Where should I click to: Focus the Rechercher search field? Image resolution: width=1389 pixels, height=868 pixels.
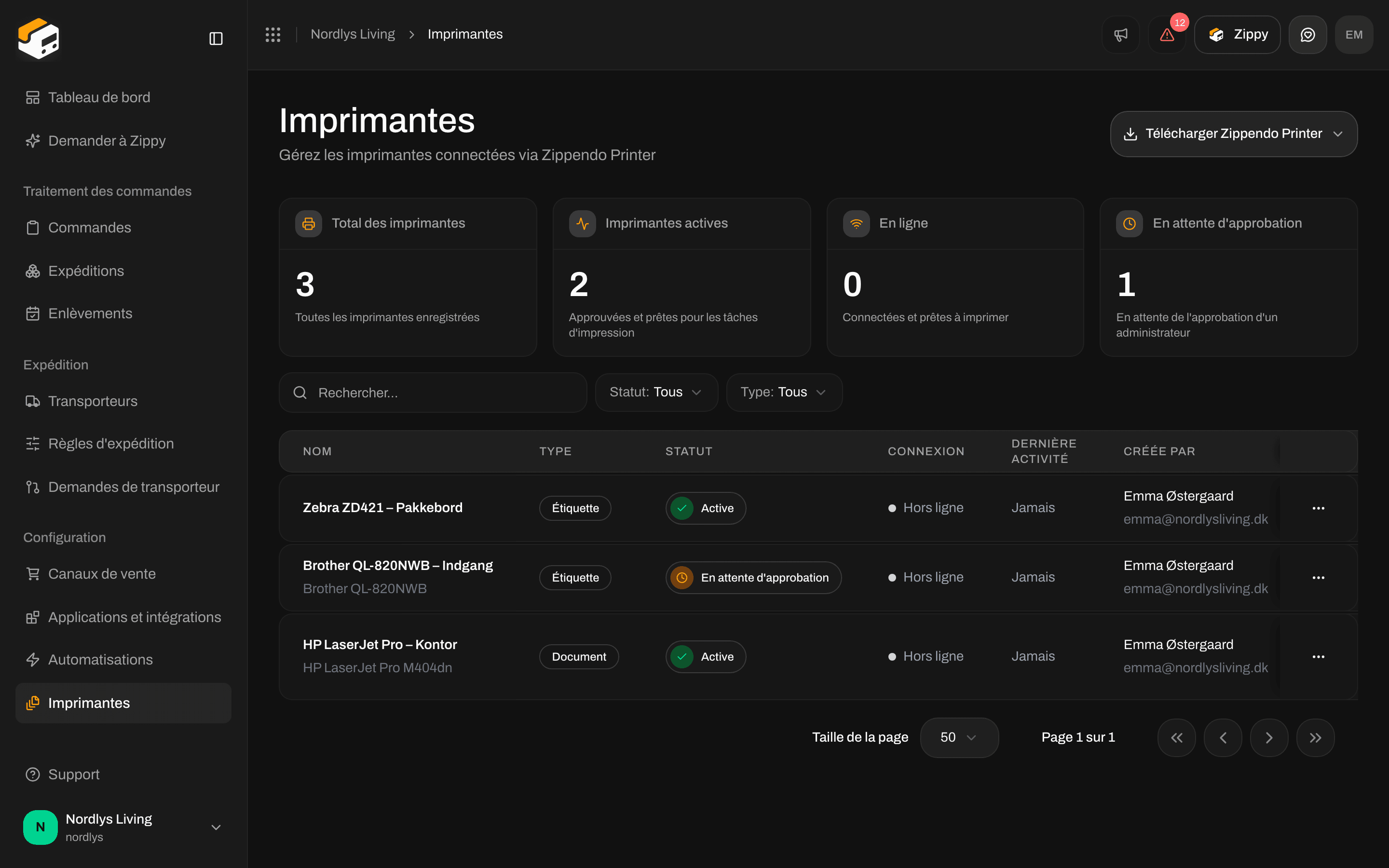click(x=433, y=393)
